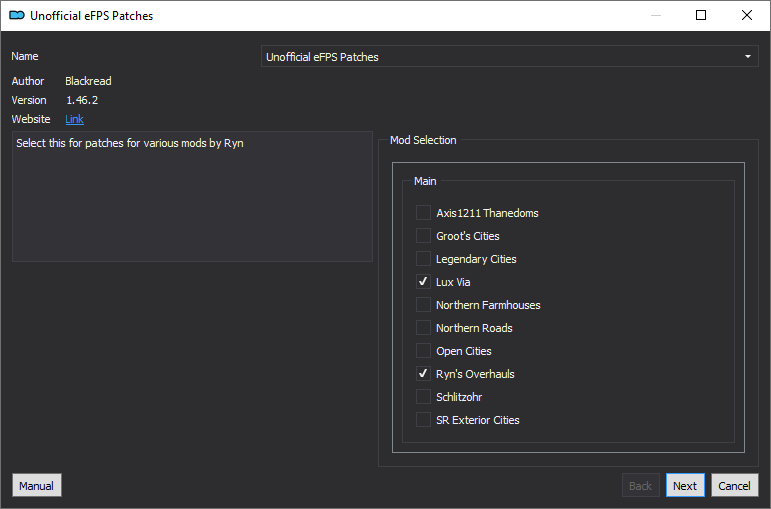Tick the Legendary Cities checkbox

424,259
